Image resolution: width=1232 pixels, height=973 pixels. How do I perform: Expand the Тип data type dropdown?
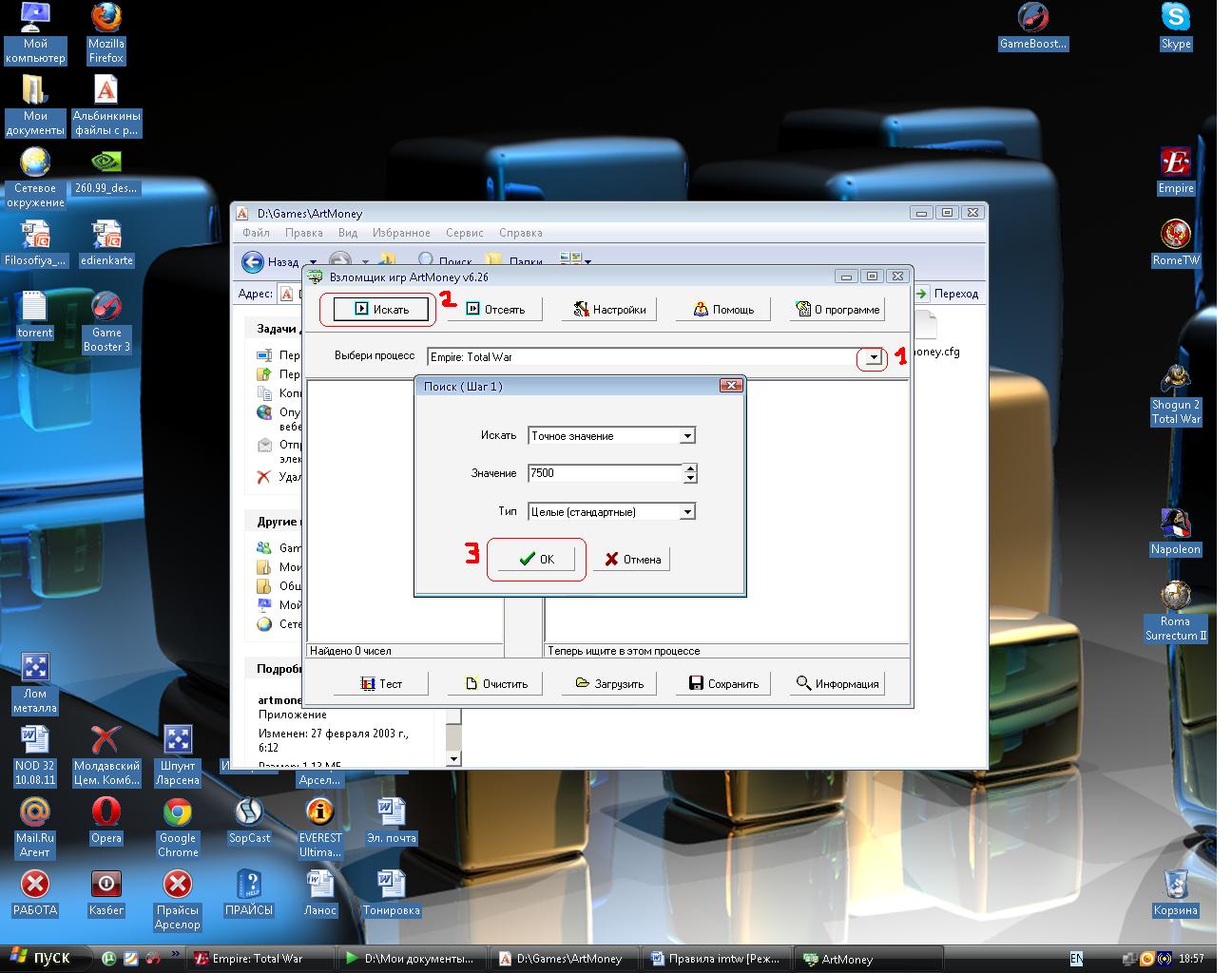coord(688,512)
